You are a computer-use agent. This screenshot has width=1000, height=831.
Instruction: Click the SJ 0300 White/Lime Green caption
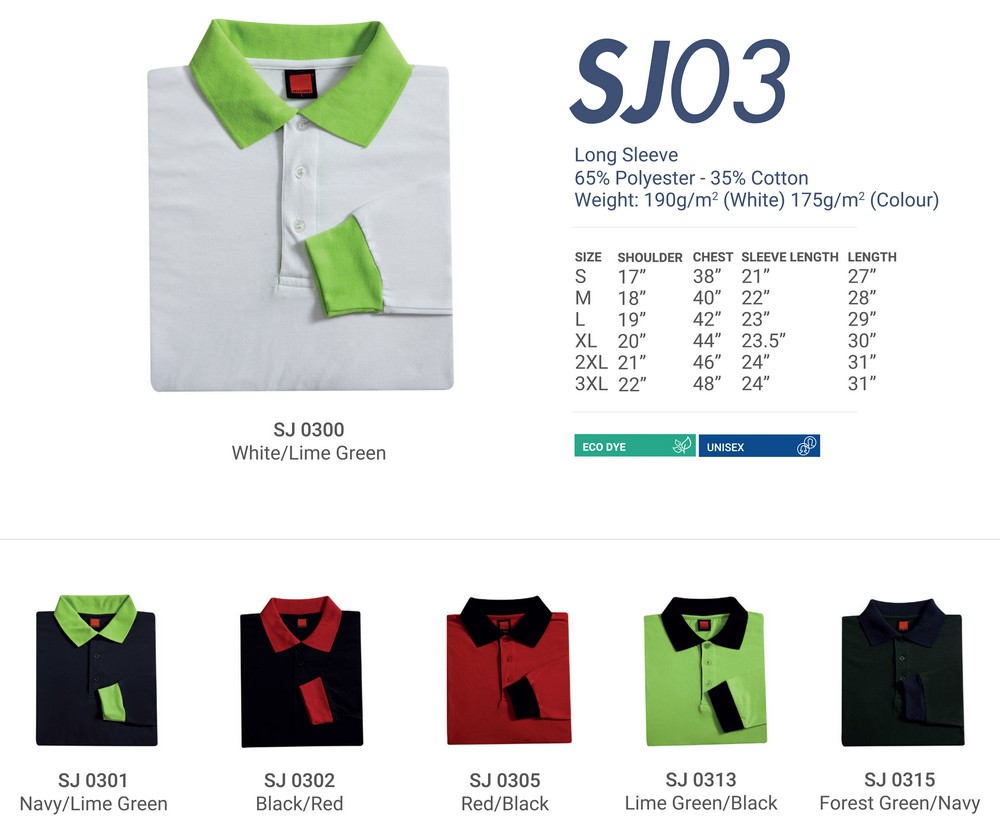point(309,441)
